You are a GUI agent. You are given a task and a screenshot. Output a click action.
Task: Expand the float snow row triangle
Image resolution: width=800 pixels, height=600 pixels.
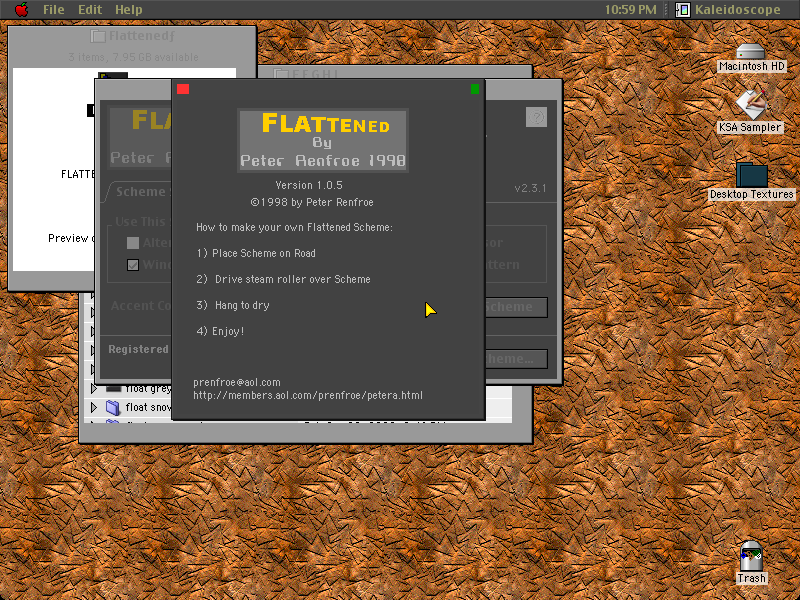point(93,407)
